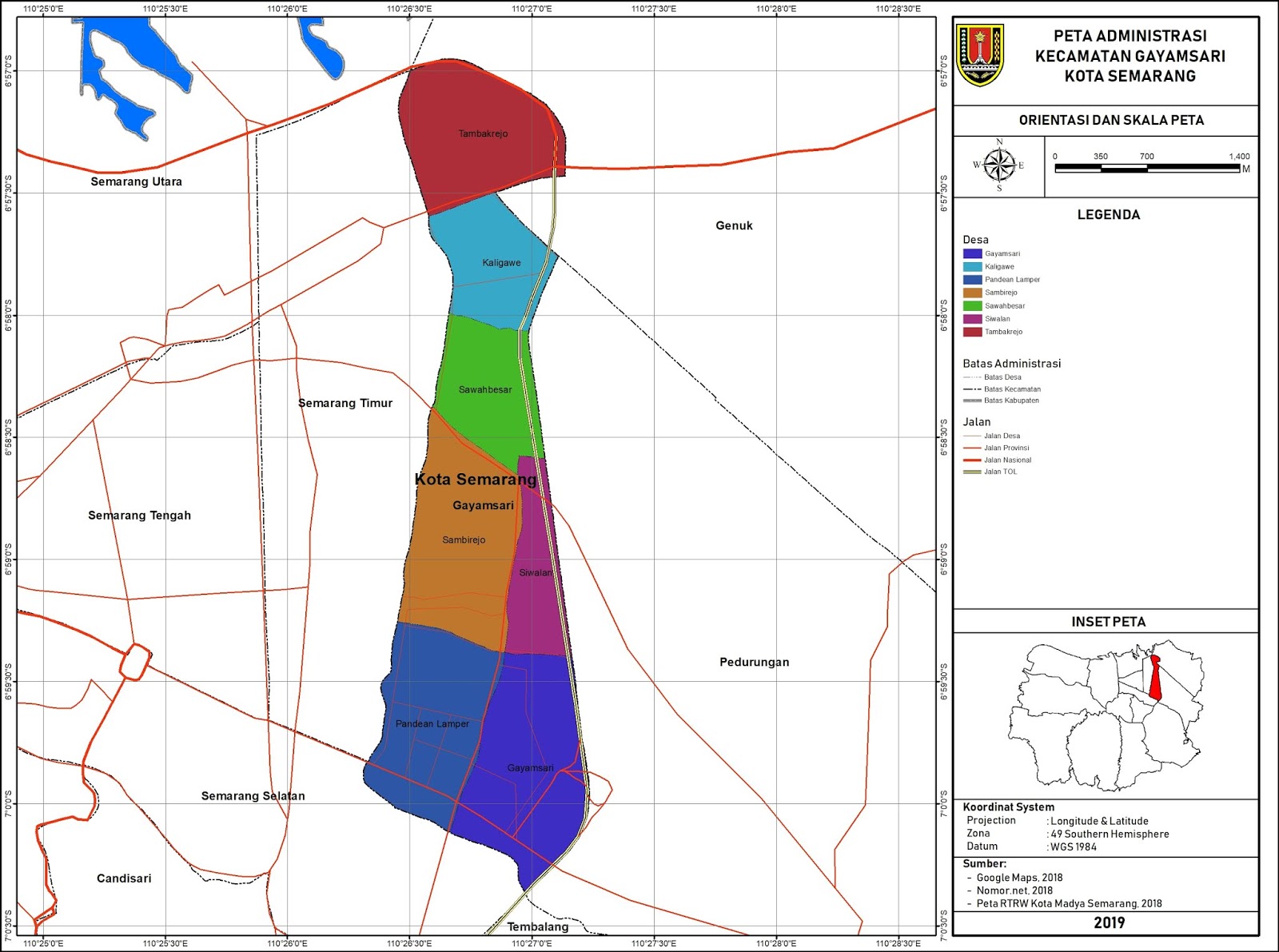Click the Desa legend heading
Viewport: 1279px width, 952px height.
click(975, 240)
